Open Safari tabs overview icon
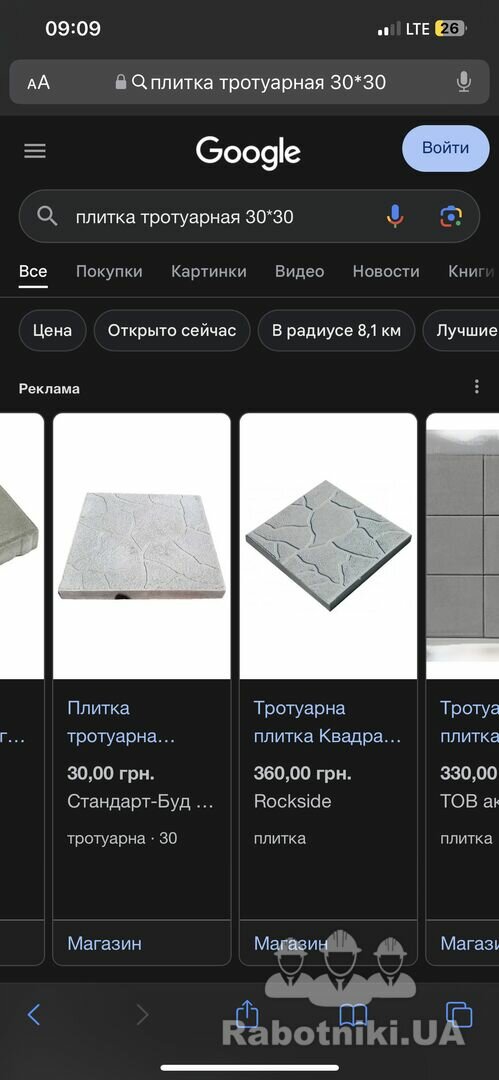Viewport: 499px width, 1080px height. point(459,1014)
